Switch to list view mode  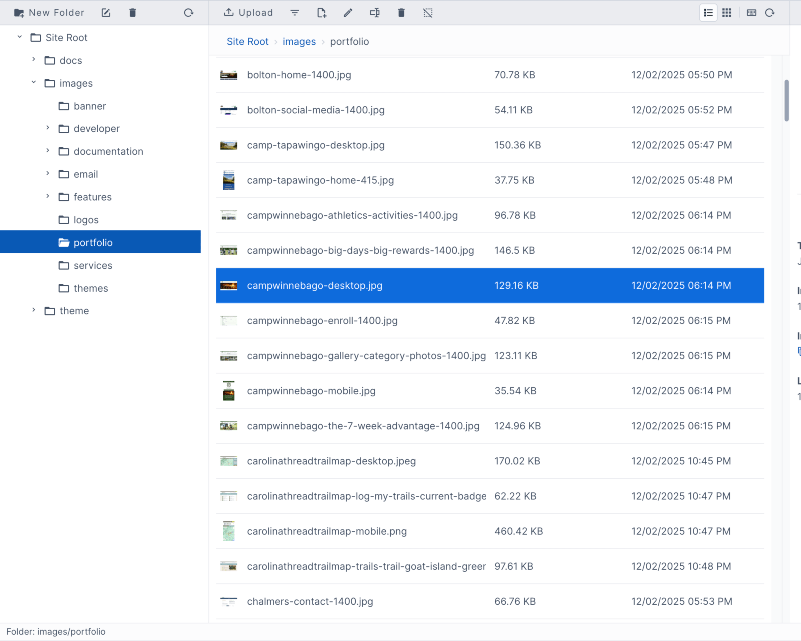pos(709,12)
